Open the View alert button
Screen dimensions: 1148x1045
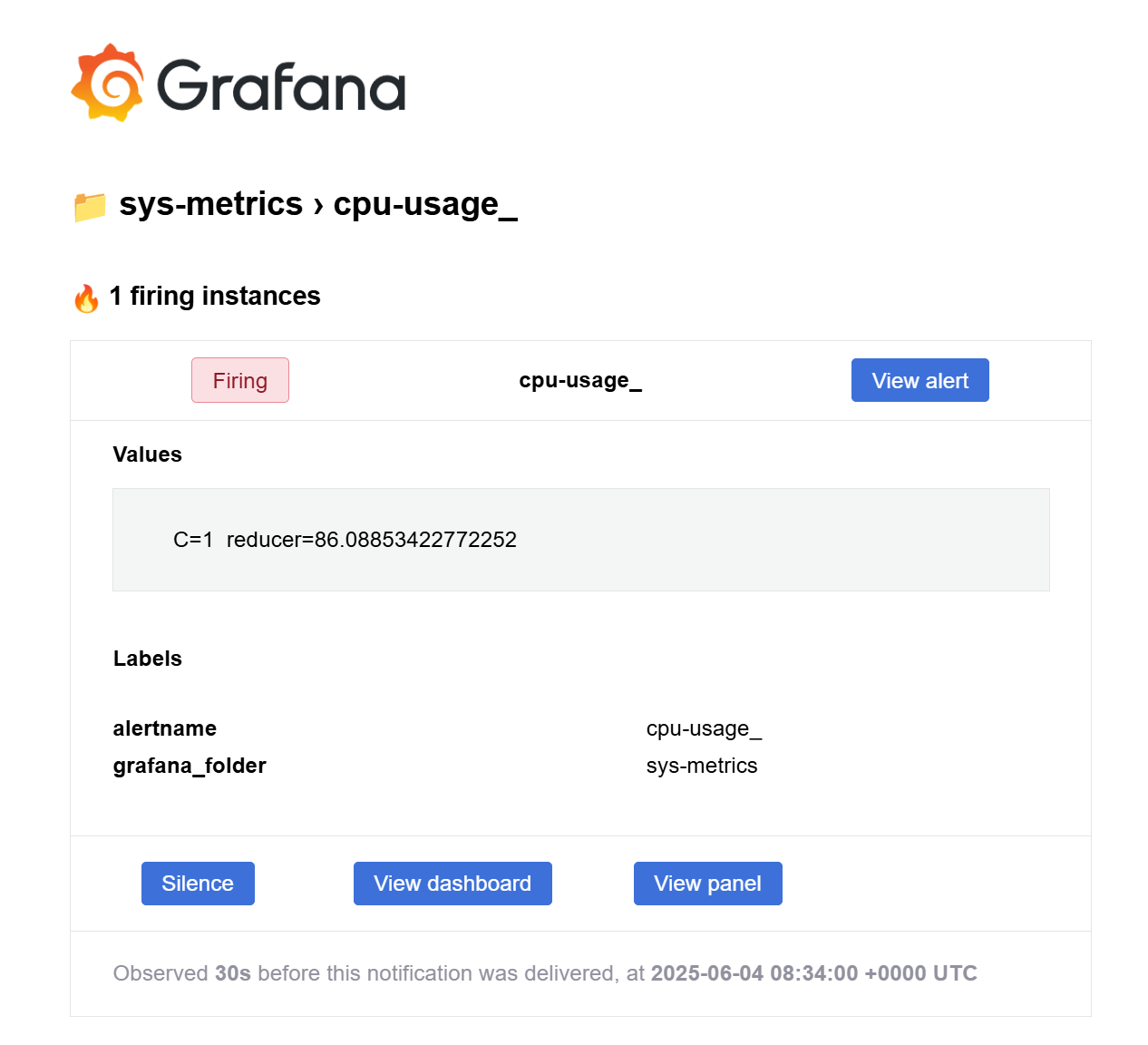(x=919, y=380)
